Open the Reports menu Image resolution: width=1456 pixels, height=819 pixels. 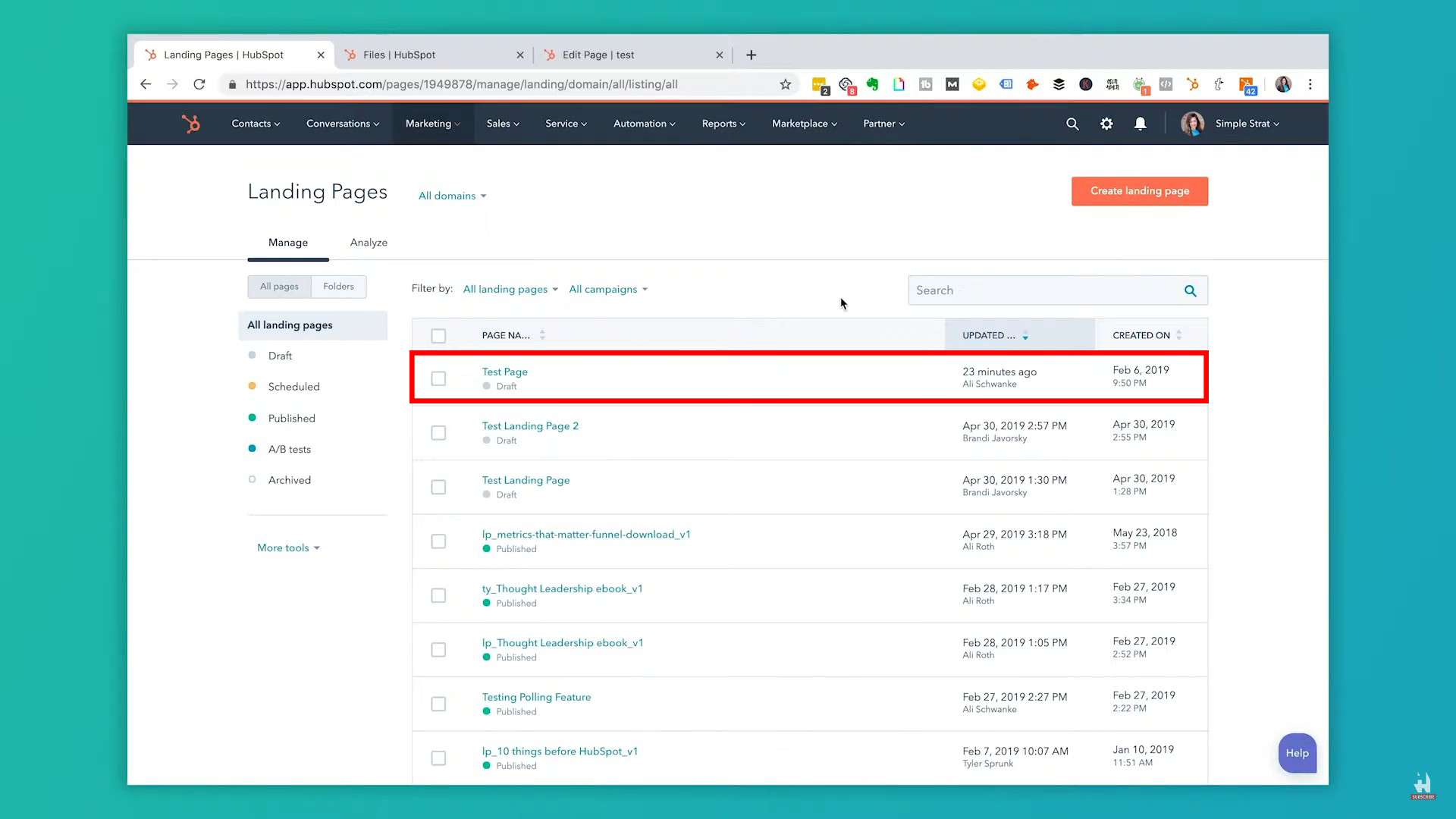(723, 124)
